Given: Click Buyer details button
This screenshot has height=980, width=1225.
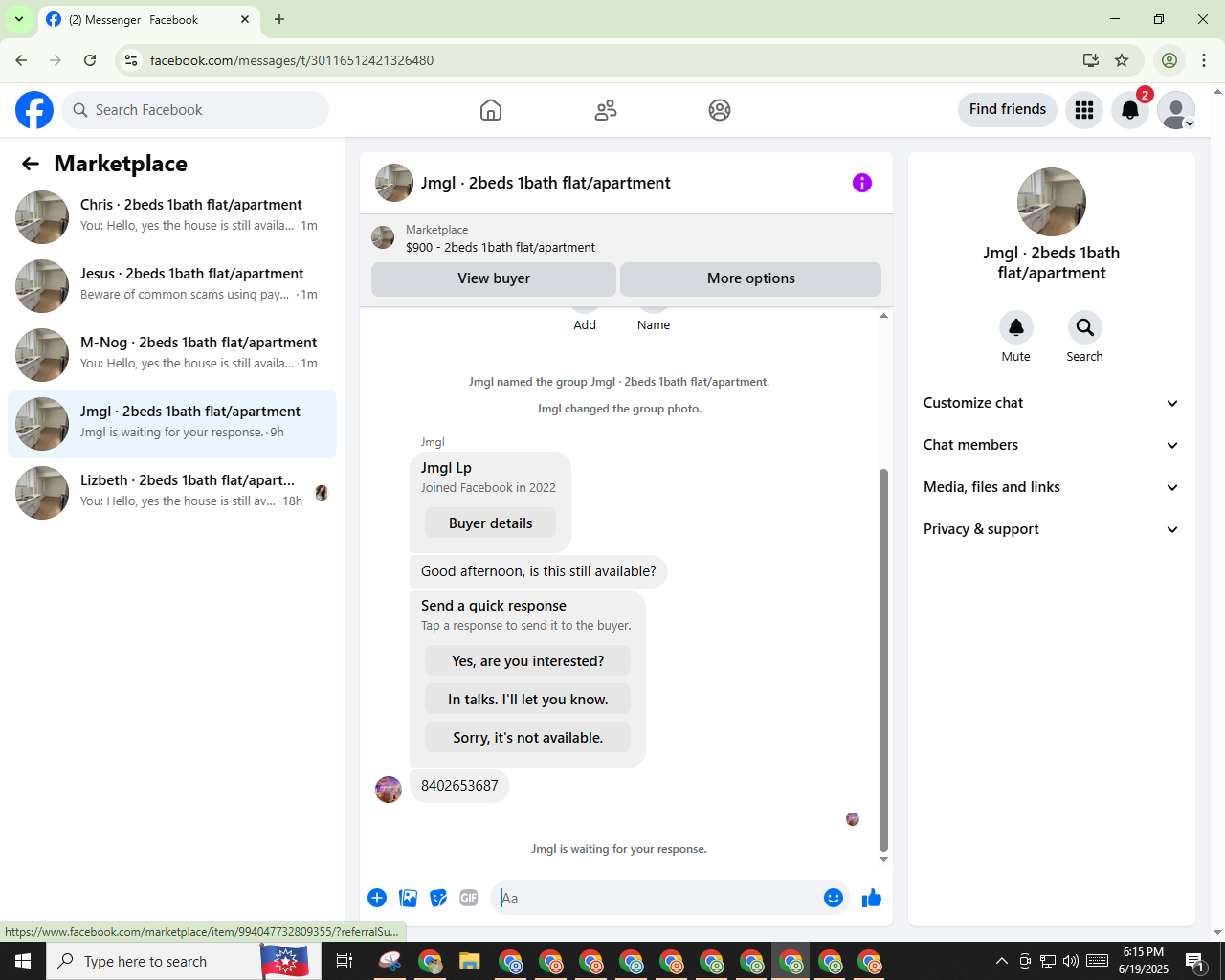Looking at the screenshot, I should pos(490,523).
